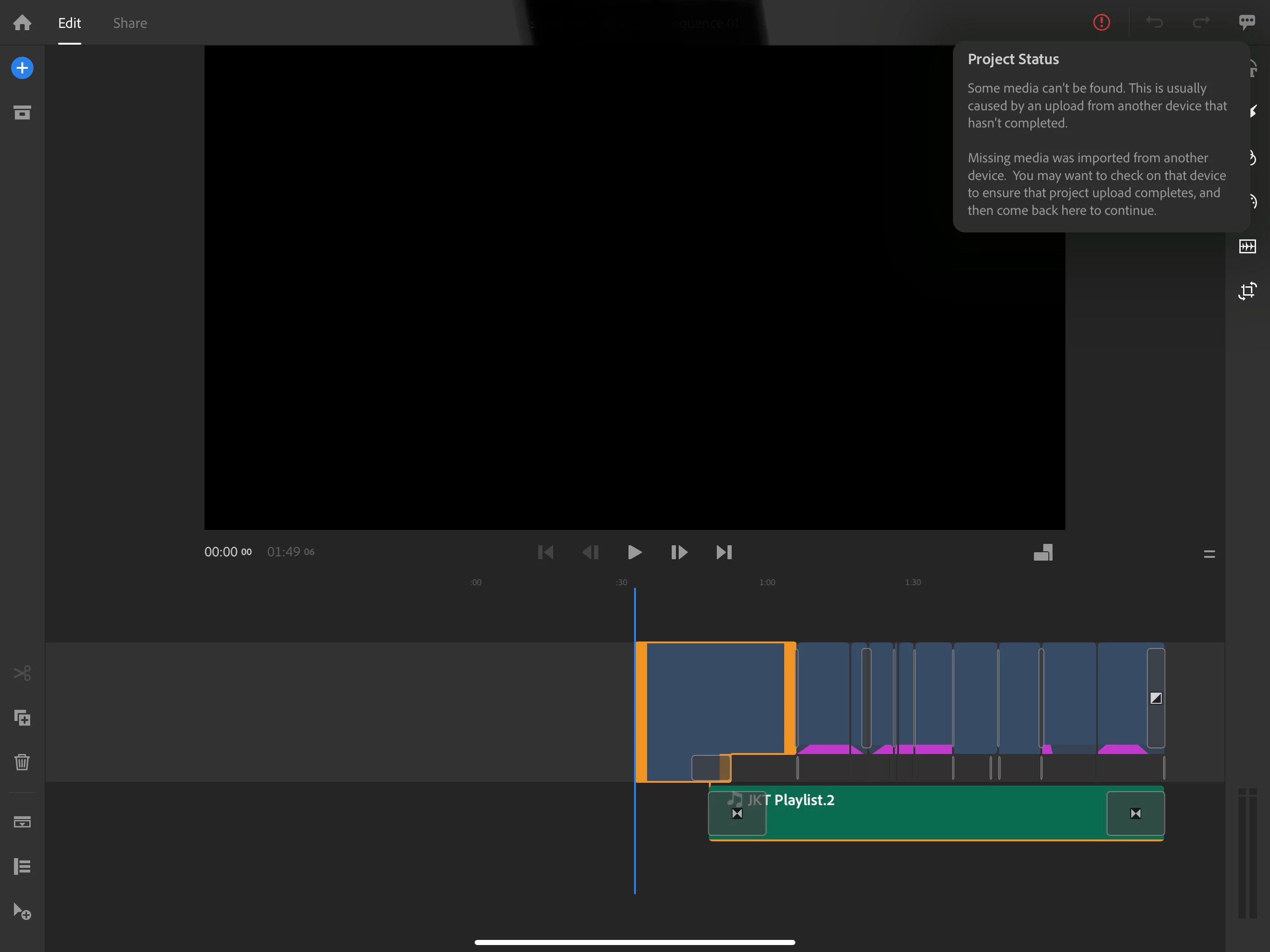Image resolution: width=1270 pixels, height=952 pixels.
Task: Toggle fullscreen preview display mode
Action: [x=1043, y=552]
